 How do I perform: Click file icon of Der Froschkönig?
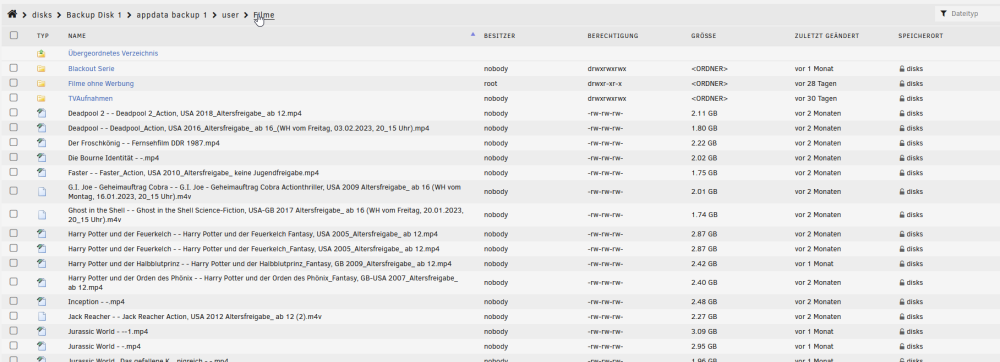tap(41, 143)
